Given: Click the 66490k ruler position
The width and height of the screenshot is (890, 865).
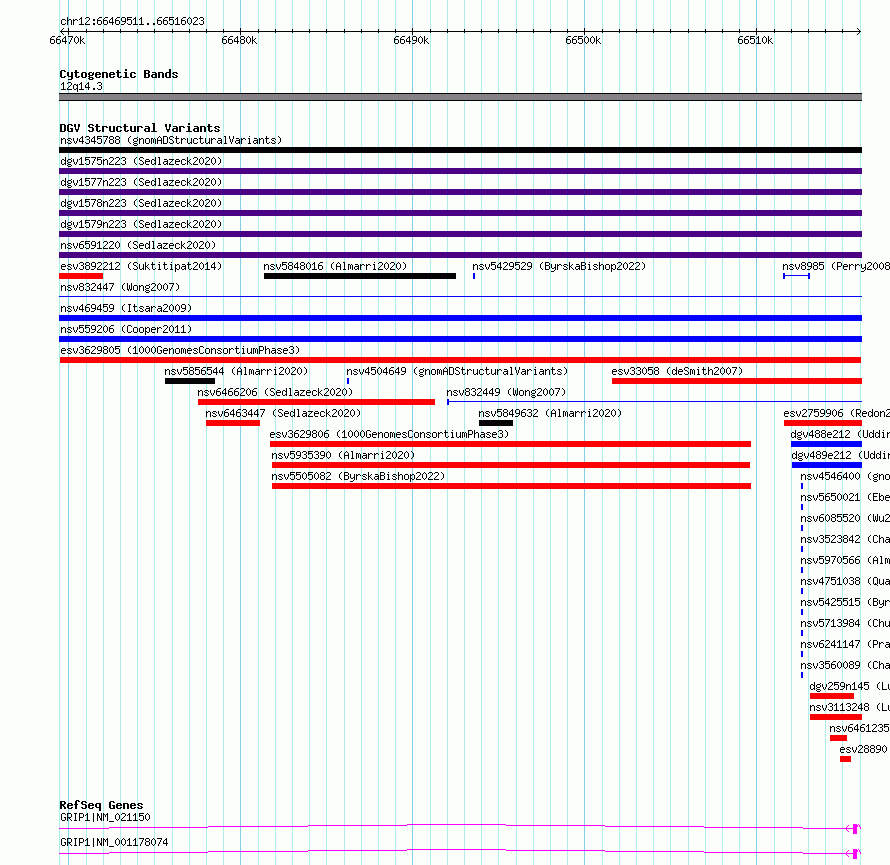Looking at the screenshot, I should 411,40.
